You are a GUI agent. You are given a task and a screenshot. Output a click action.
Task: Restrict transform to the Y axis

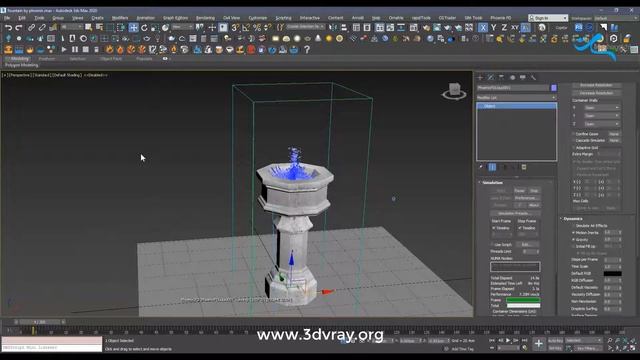[494, 28]
